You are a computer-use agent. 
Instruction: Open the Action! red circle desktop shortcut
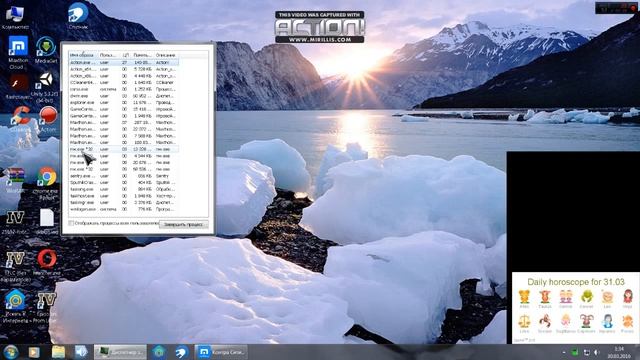coord(48,119)
